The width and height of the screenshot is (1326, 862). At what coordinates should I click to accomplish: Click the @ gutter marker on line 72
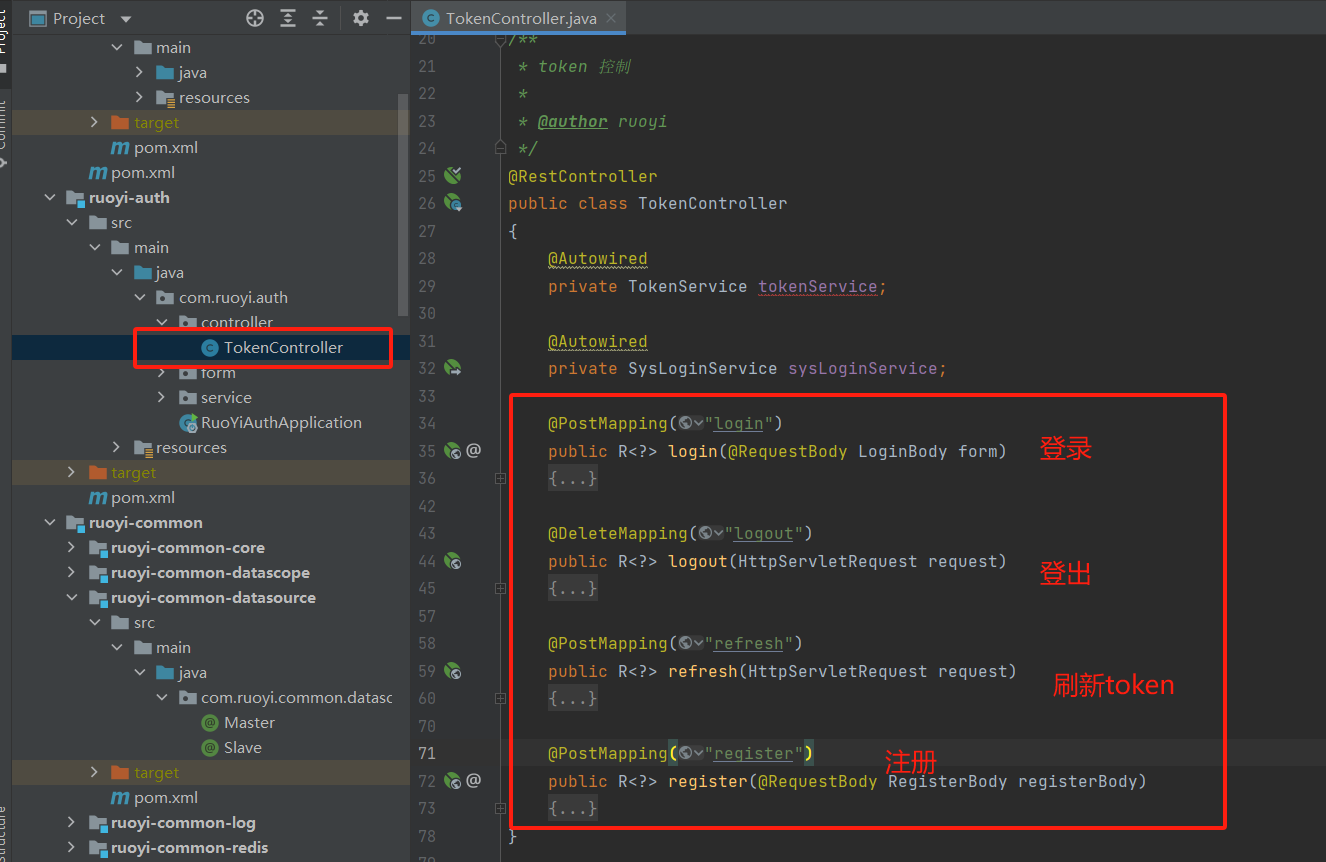(x=474, y=781)
